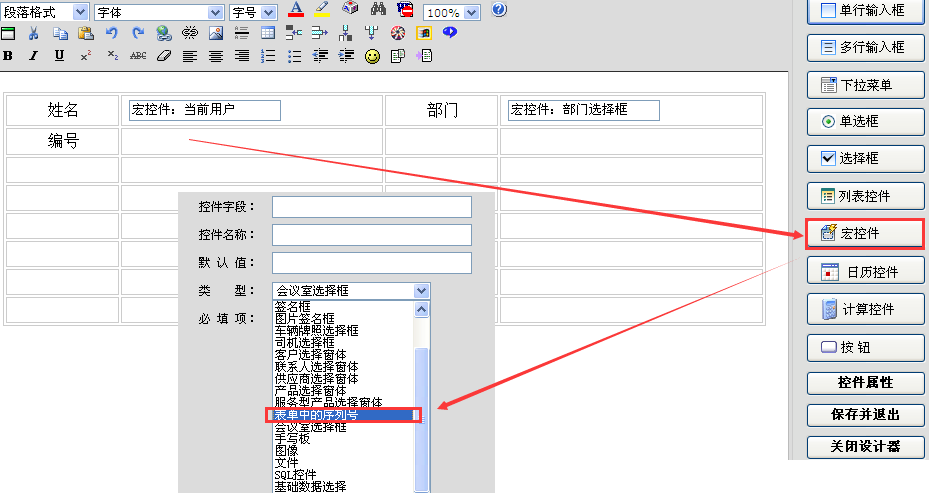This screenshot has height=496, width=930.
Task: Apply subscript formatting
Action: [x=112, y=56]
